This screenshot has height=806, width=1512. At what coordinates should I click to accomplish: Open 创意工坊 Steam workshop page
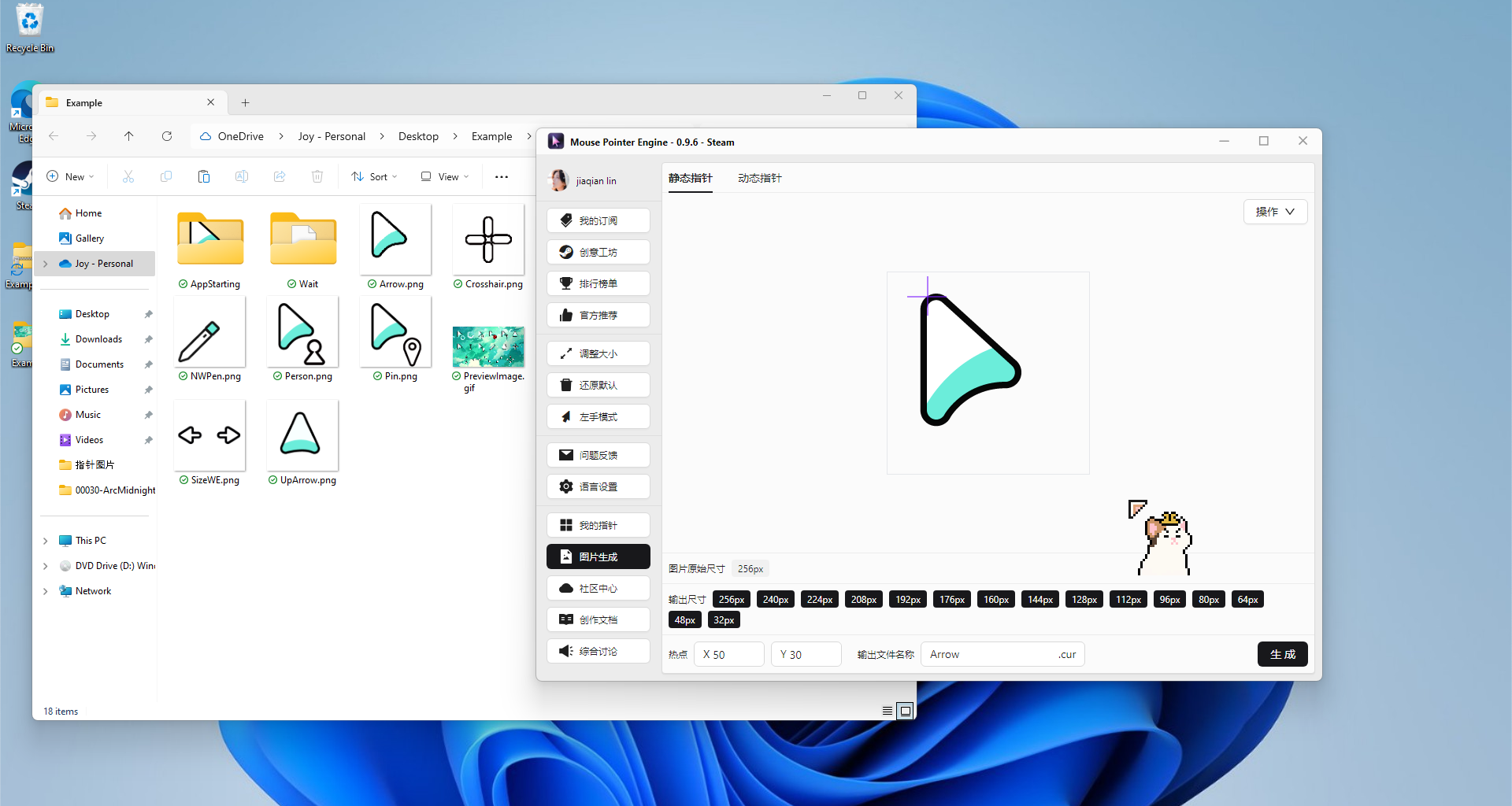tap(598, 252)
